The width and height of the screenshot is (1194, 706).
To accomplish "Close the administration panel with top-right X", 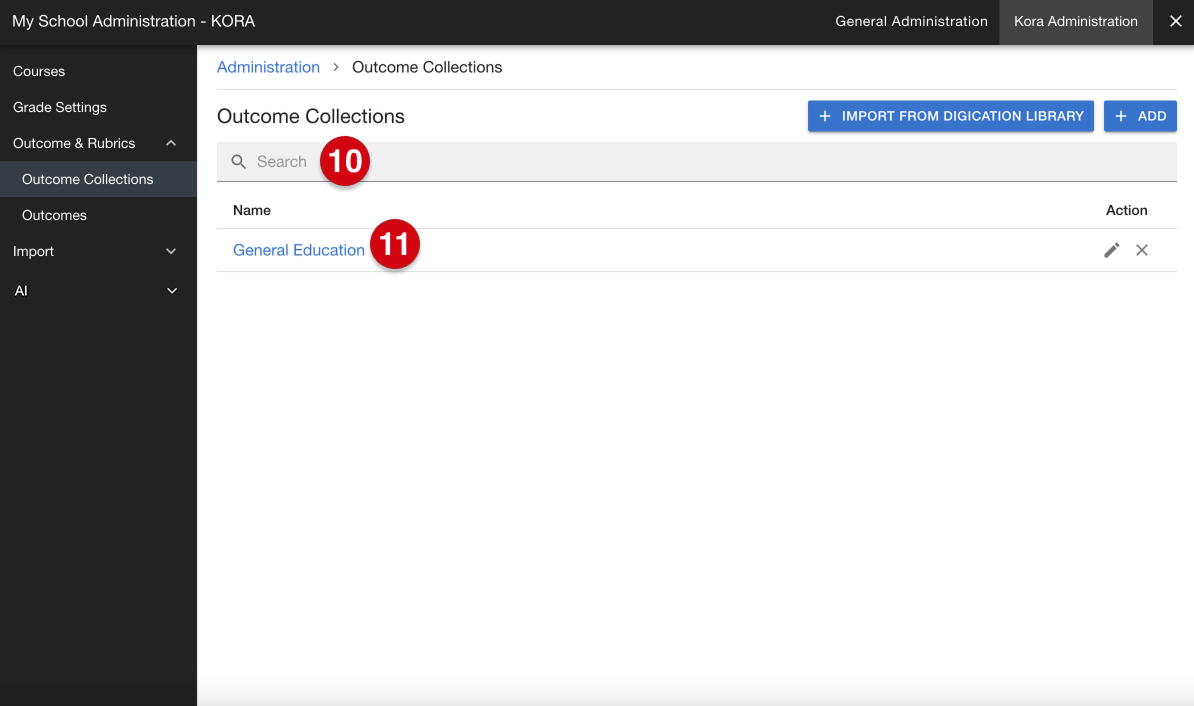I will (1175, 21).
